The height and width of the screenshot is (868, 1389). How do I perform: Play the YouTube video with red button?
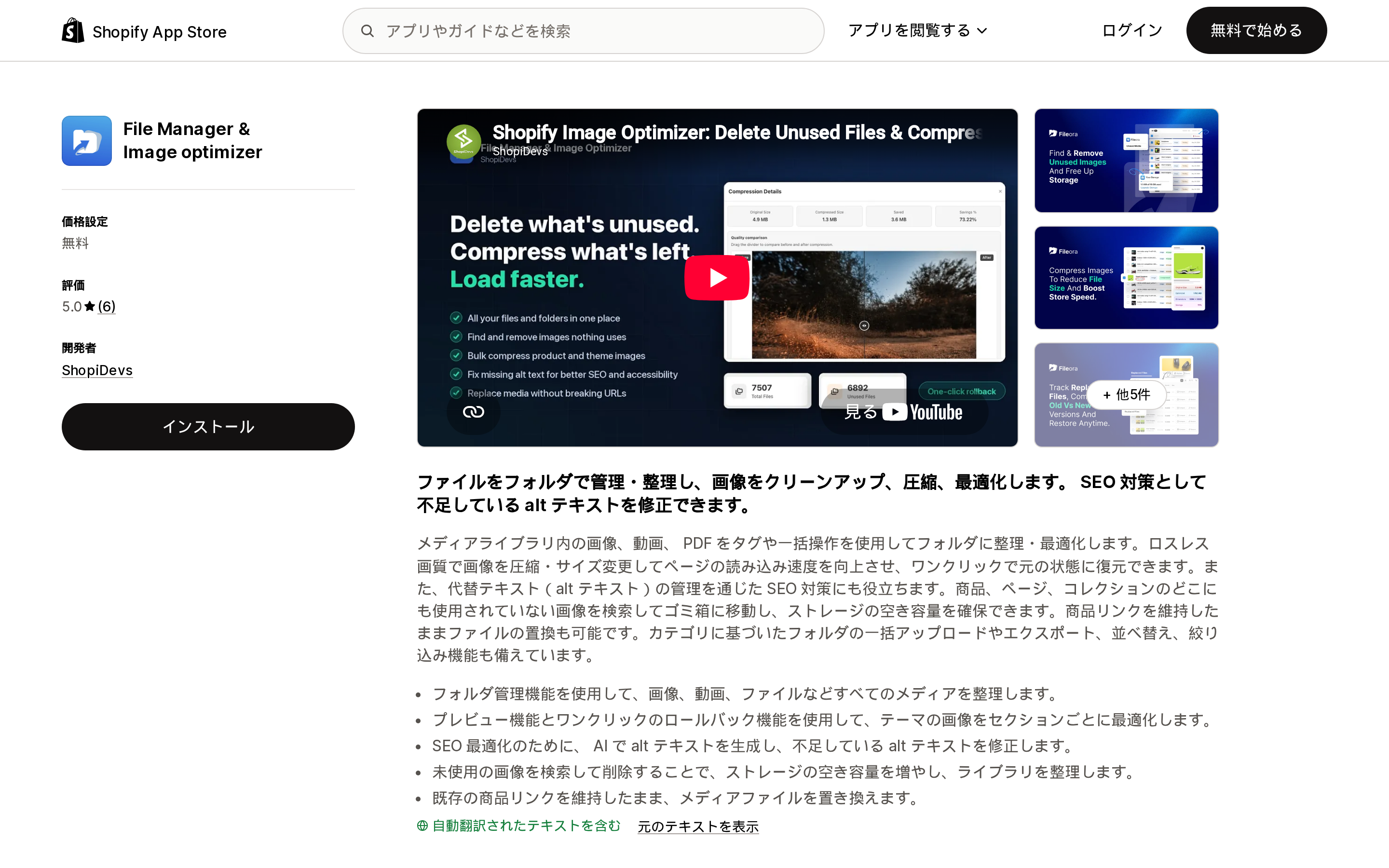coord(716,277)
